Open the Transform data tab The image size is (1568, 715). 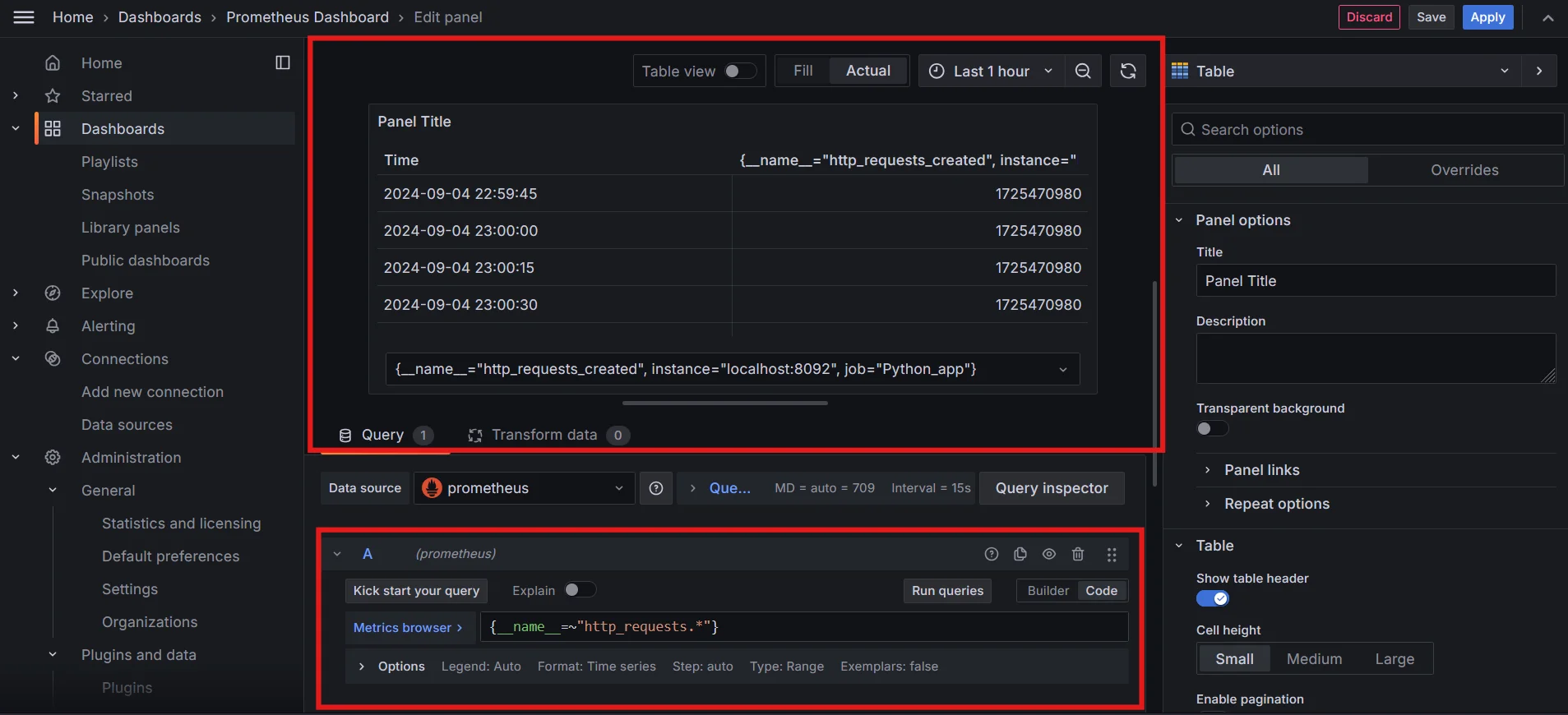(548, 435)
